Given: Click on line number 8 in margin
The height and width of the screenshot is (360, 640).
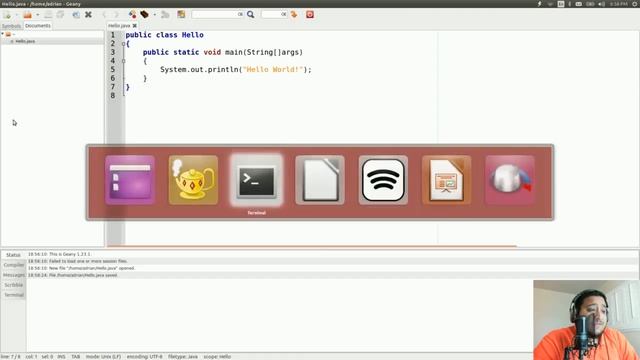Looking at the screenshot, I should pos(113,96).
